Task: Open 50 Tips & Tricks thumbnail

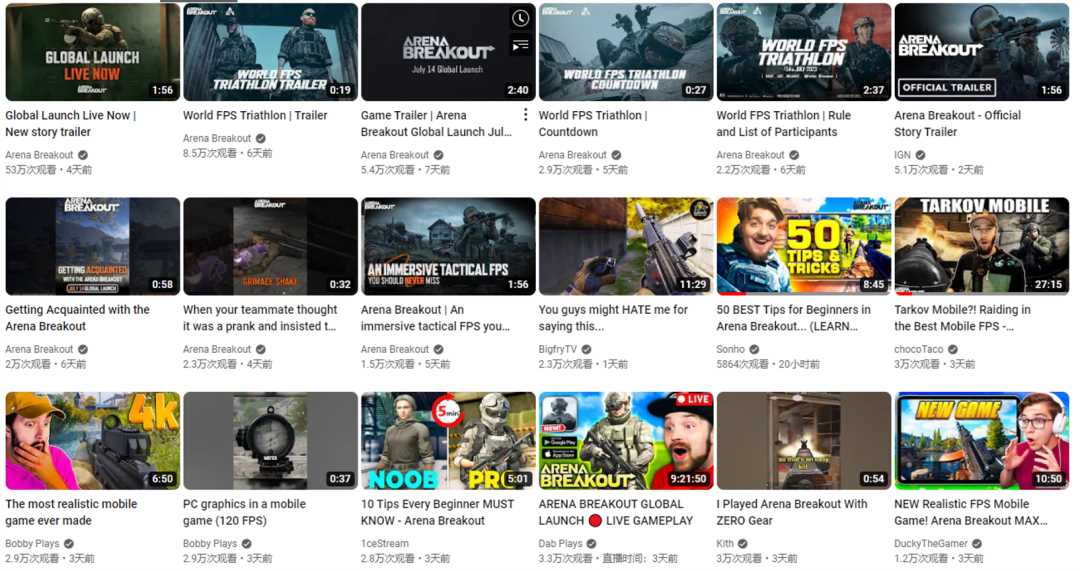Action: (803, 247)
